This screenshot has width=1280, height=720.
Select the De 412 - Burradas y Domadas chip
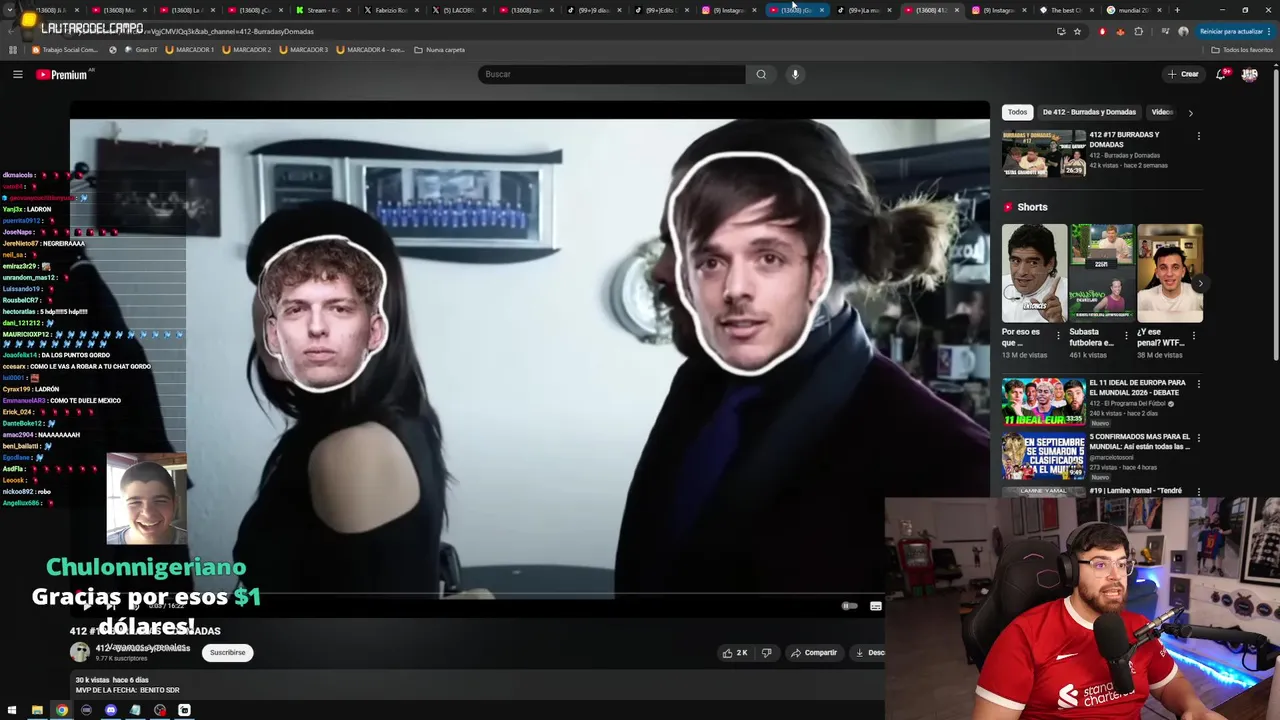pos(1089,112)
